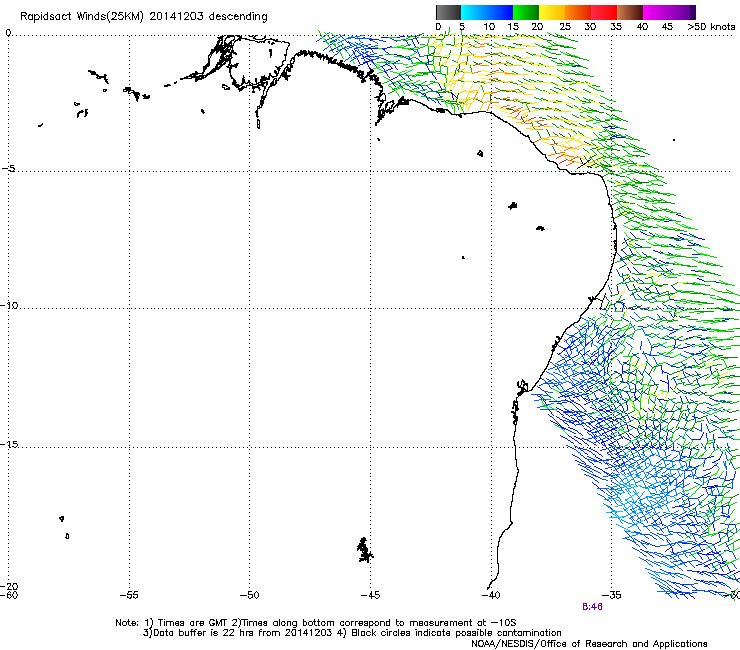
Task: Click the gray 0-5 knots legend segment
Action: click(448, 12)
